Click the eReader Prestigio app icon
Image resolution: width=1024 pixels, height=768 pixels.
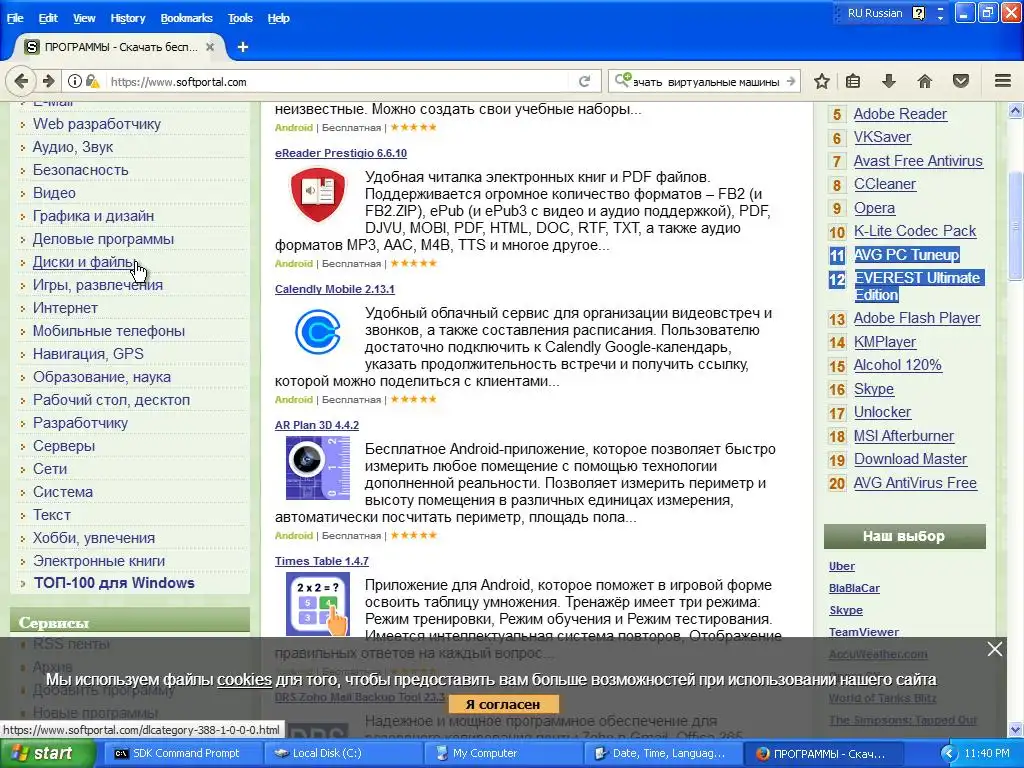pyautogui.click(x=318, y=194)
